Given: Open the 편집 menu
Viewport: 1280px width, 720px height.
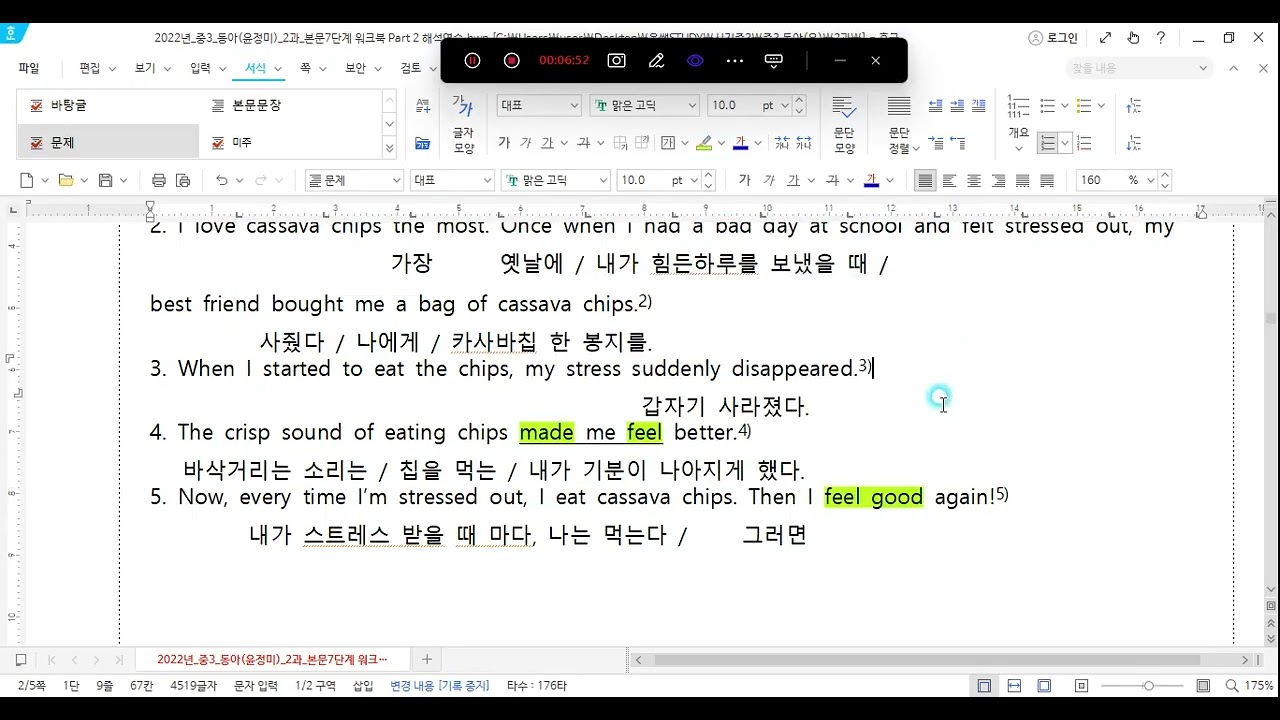Looking at the screenshot, I should tap(90, 68).
